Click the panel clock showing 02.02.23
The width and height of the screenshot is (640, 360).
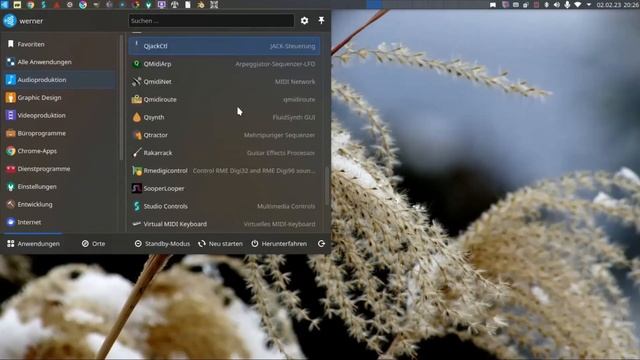(618, 4)
